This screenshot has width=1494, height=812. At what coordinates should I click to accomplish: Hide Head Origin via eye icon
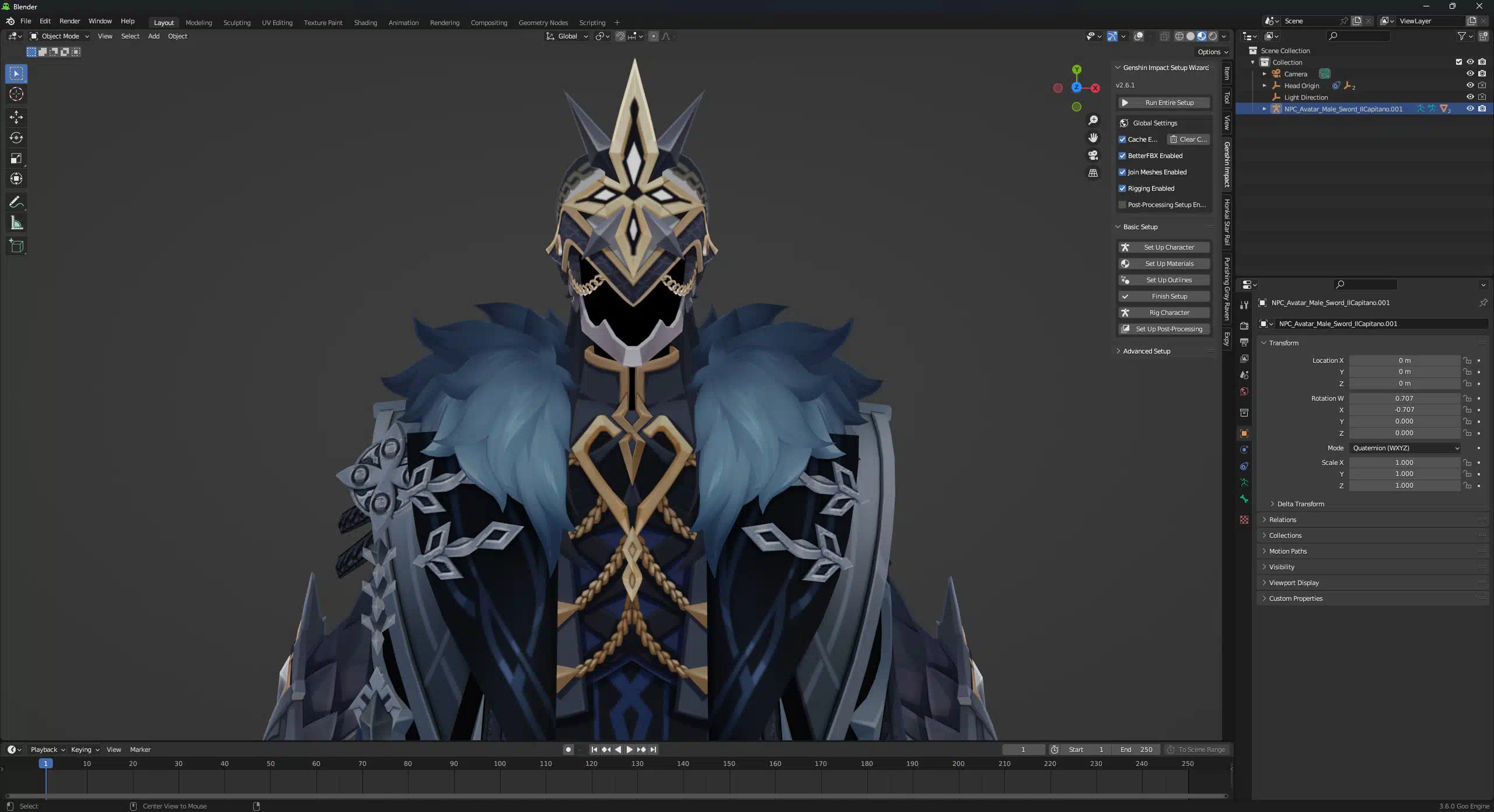pyautogui.click(x=1470, y=85)
